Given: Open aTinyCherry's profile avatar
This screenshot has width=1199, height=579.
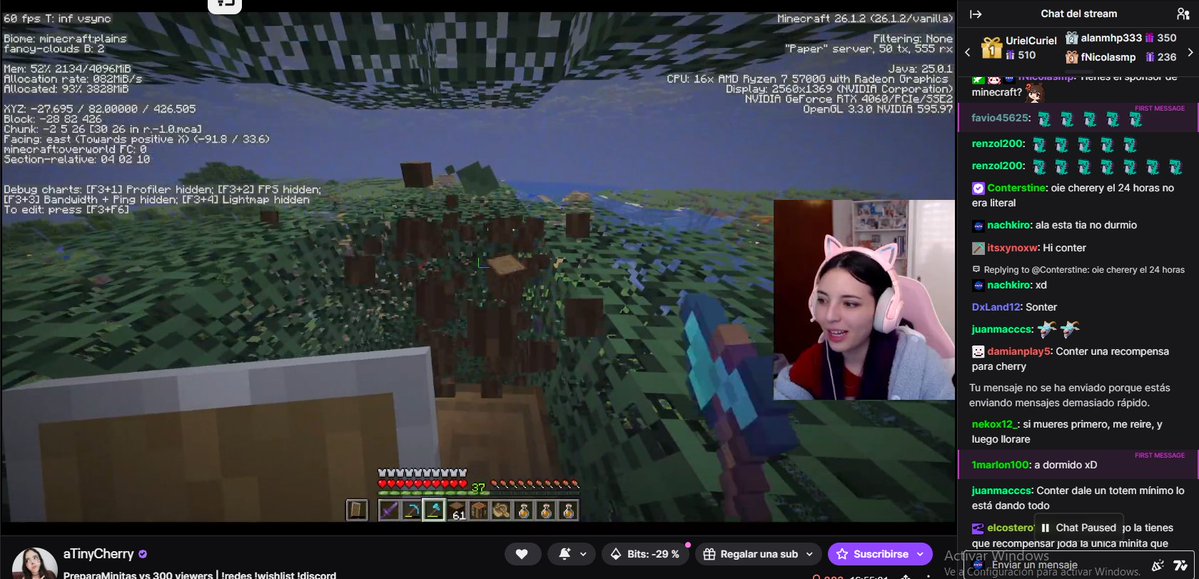Looking at the screenshot, I should tap(34, 563).
